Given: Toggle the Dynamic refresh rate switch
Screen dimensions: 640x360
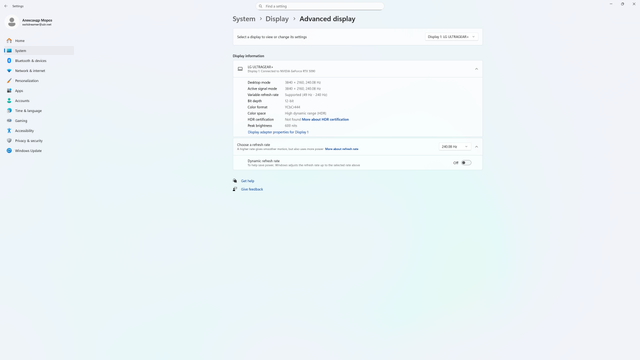Looking at the screenshot, I should point(466,162).
